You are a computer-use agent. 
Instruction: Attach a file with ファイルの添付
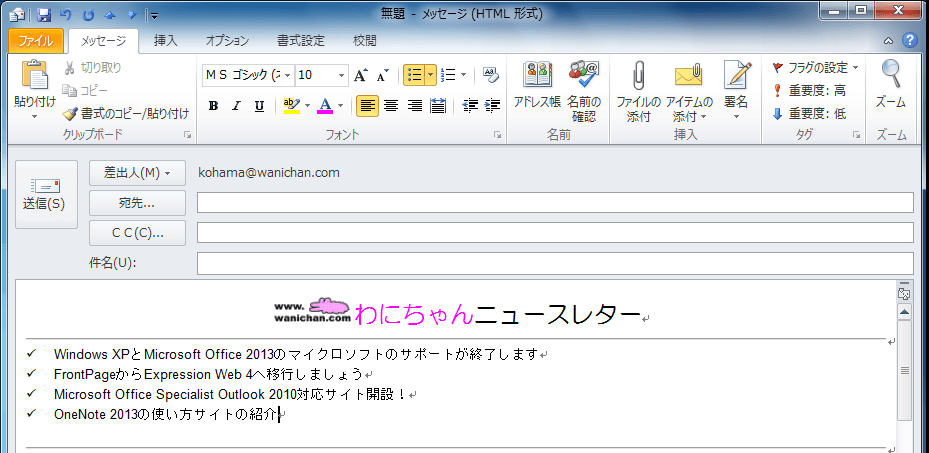click(638, 90)
